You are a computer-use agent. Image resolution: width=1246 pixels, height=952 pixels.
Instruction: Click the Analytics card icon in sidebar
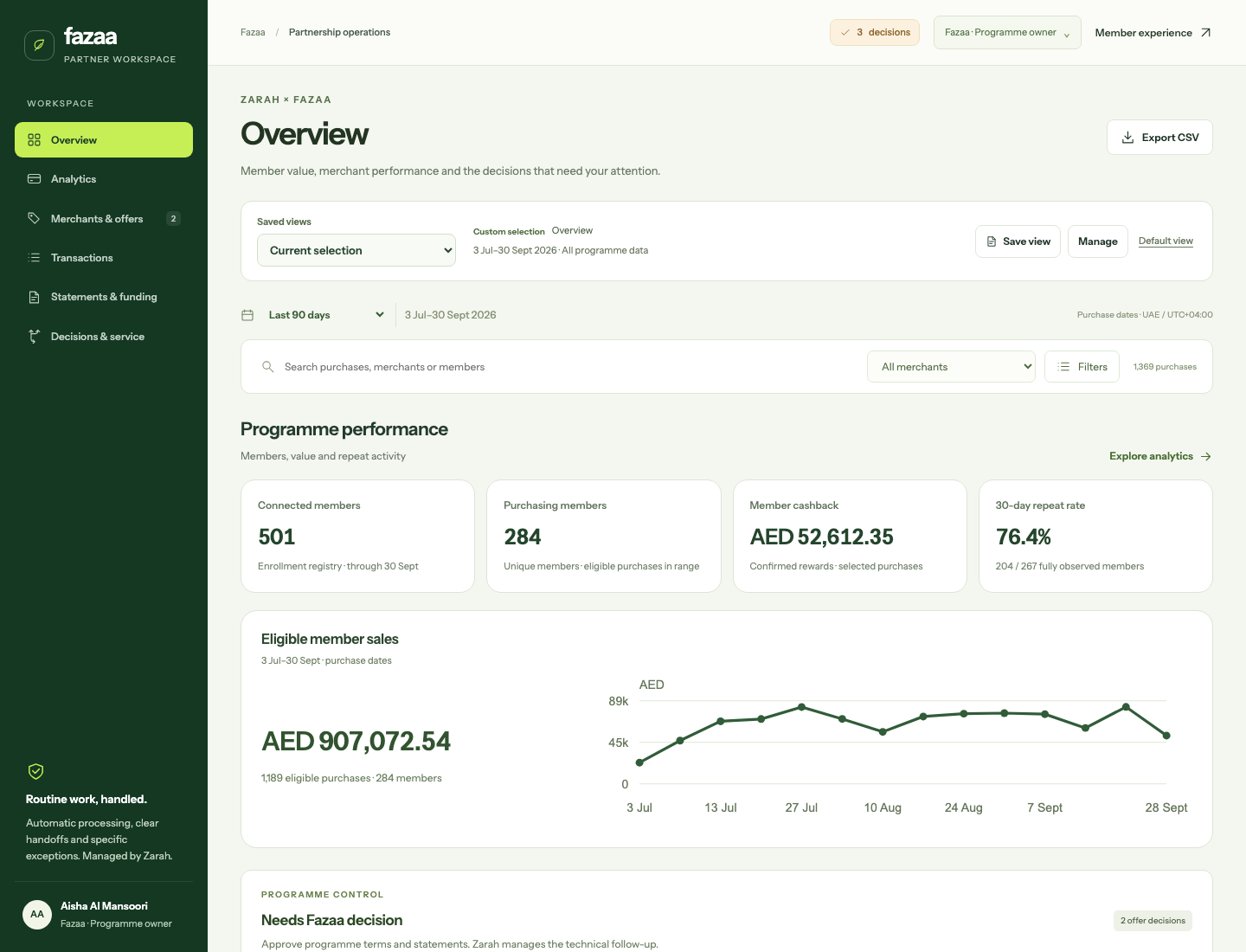click(35, 179)
